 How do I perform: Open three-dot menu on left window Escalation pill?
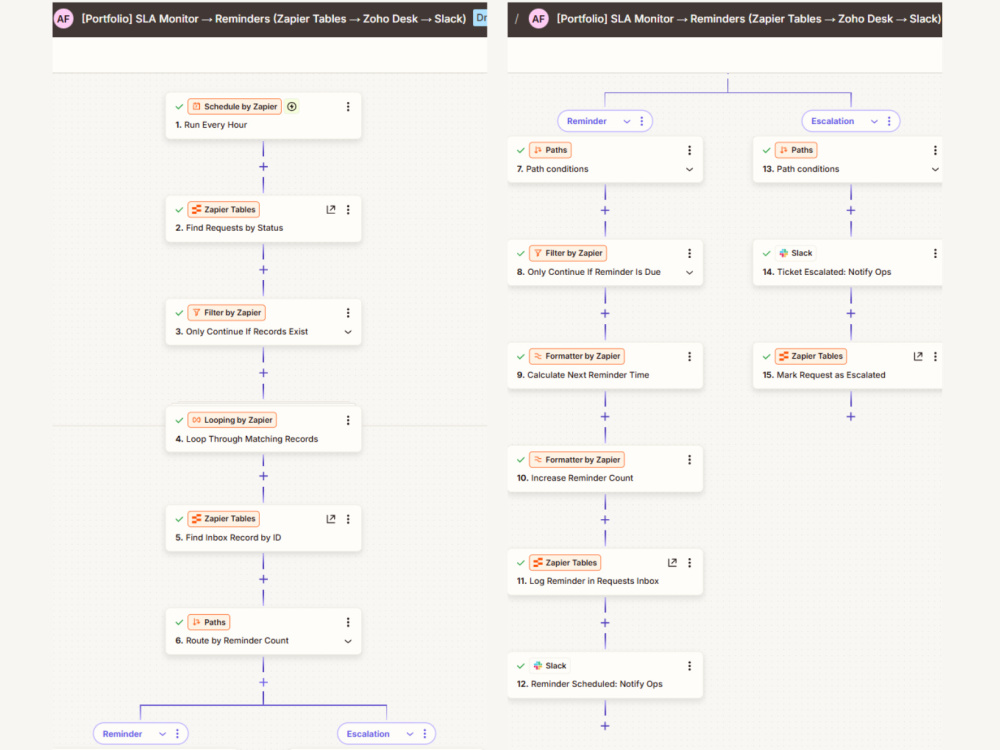coord(425,734)
